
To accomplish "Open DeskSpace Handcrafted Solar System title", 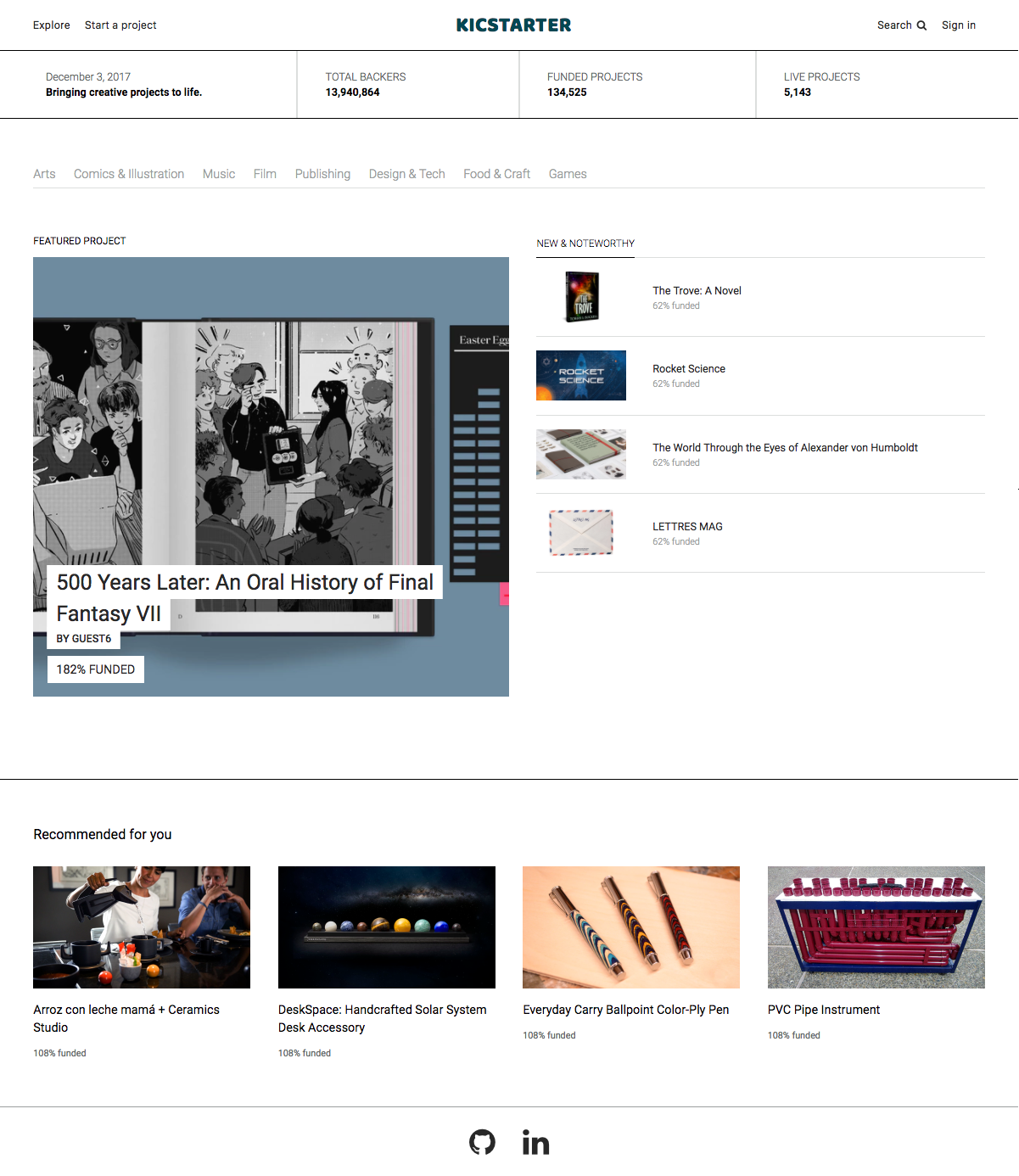I will click(x=383, y=1018).
